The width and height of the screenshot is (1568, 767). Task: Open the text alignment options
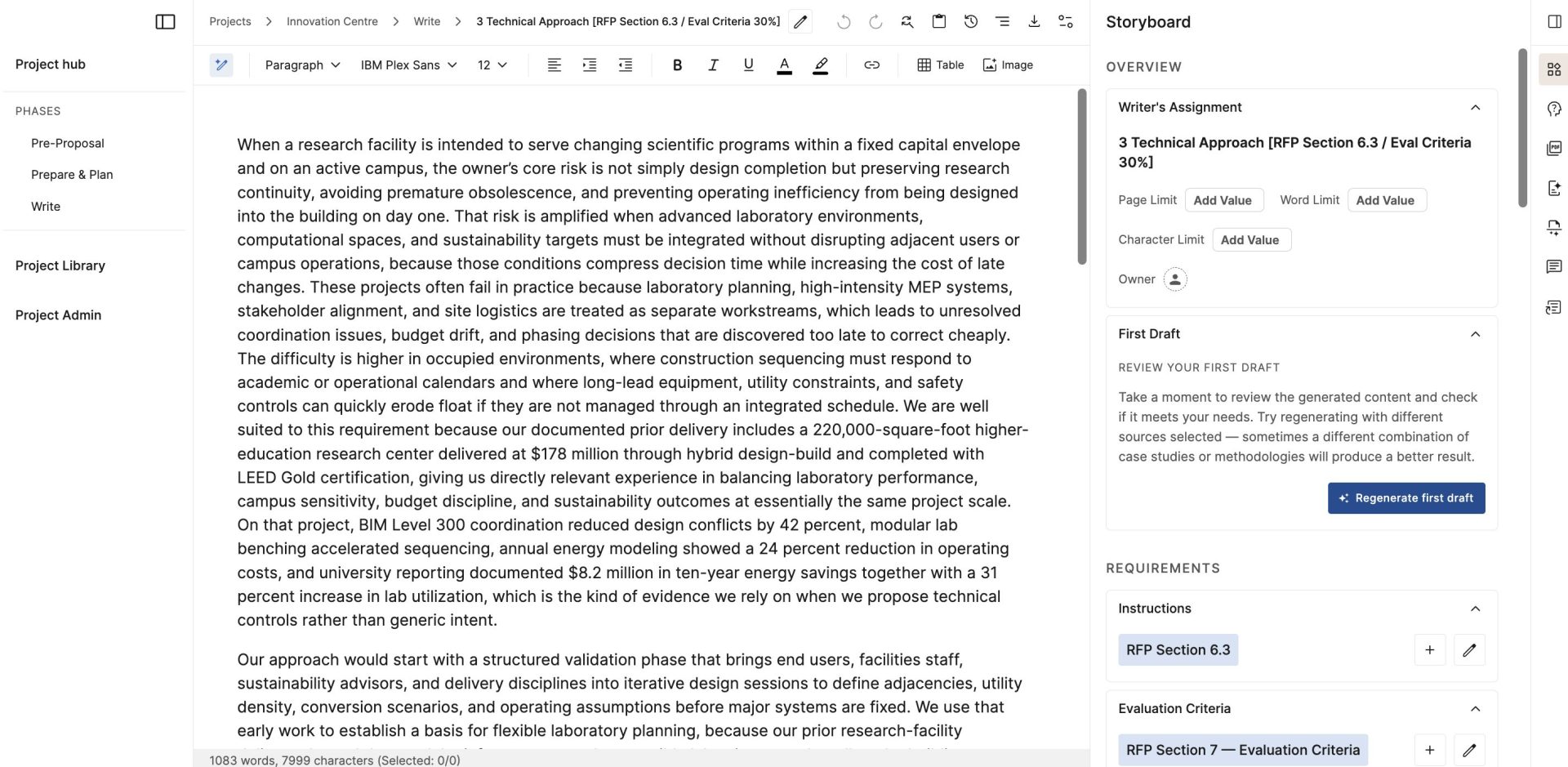[x=554, y=65]
